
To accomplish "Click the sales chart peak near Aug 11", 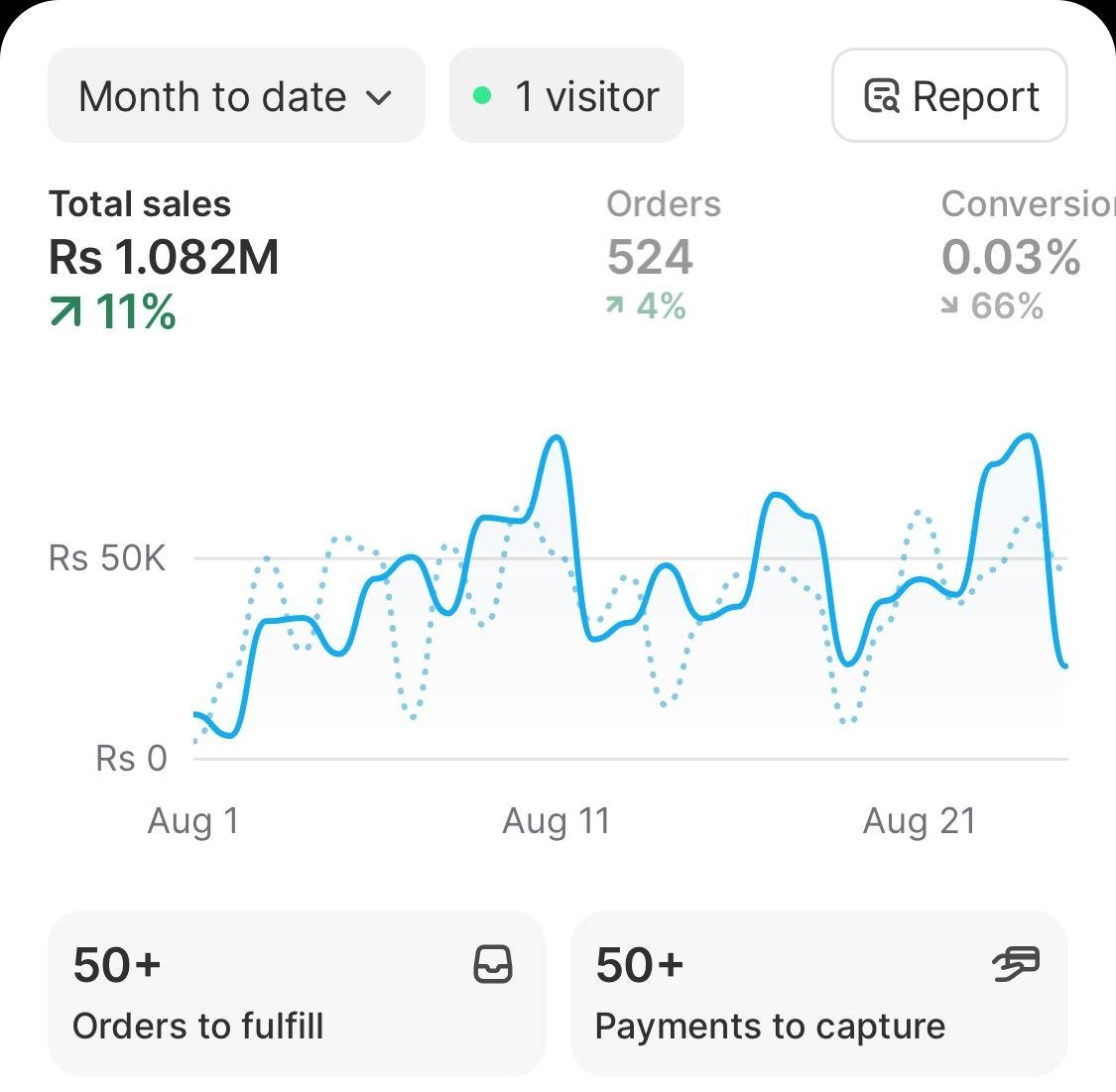I will (x=556, y=439).
